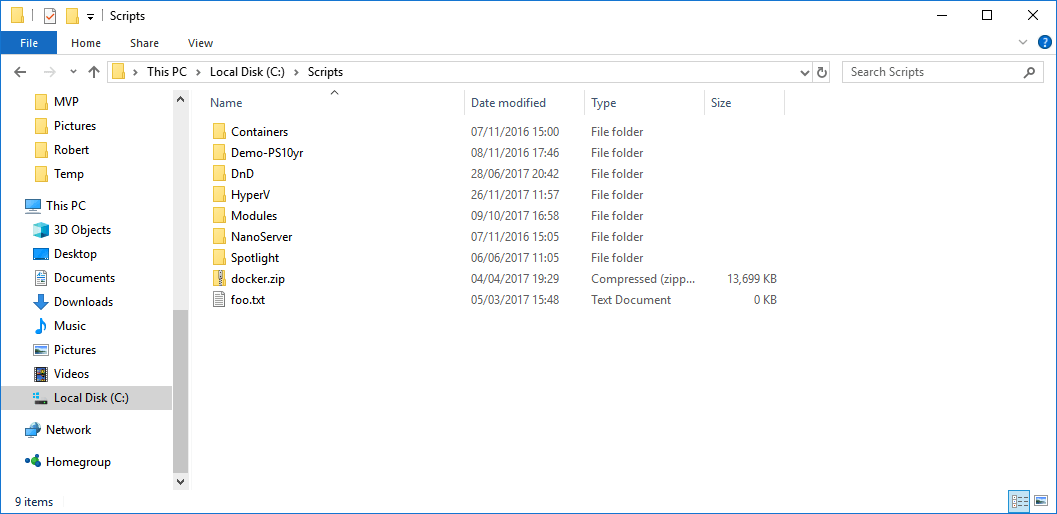This screenshot has width=1057, height=514.
Task: Switch to Large icons view layout
Action: (x=1041, y=501)
